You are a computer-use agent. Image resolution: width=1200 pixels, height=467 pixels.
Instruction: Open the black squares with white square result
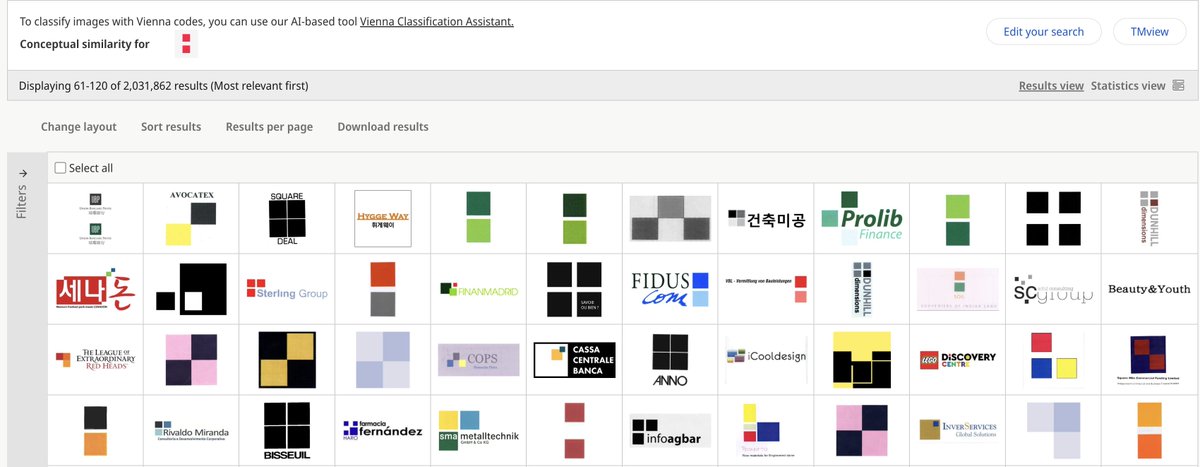(x=191, y=289)
